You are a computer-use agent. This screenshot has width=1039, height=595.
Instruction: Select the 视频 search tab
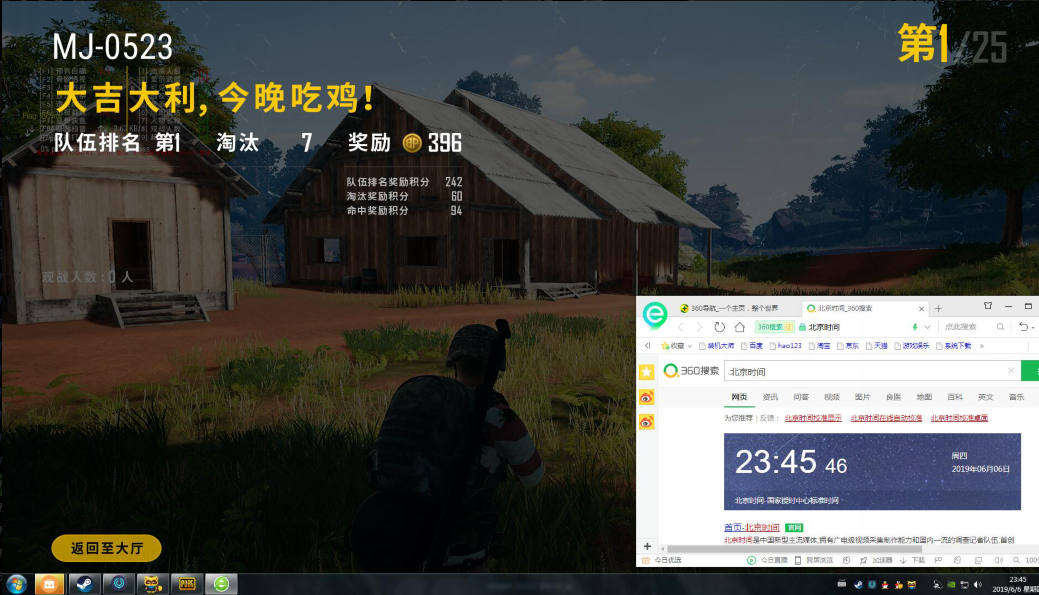coord(832,397)
